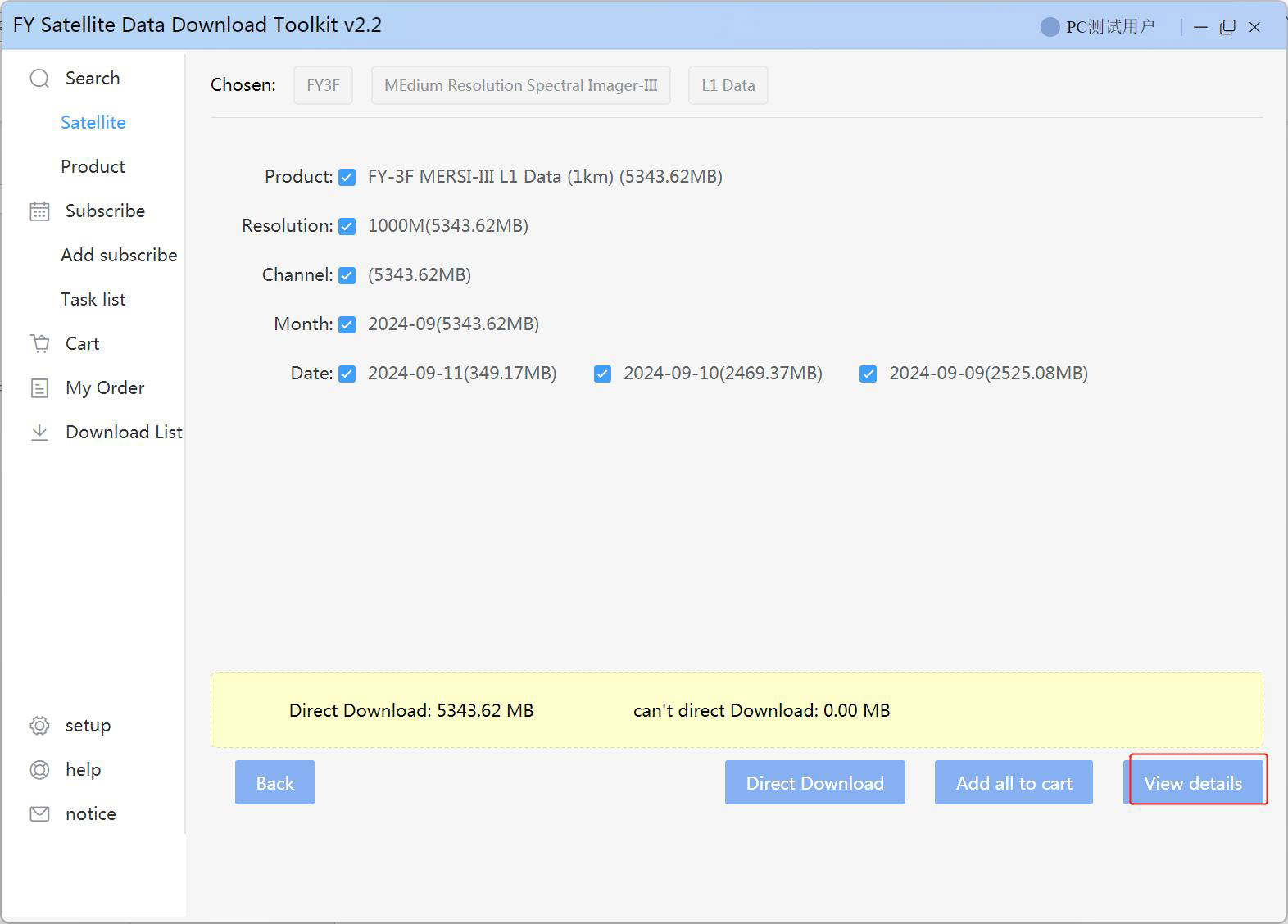
Task: Uncheck the 2024-09-09 date checkbox
Action: [868, 374]
